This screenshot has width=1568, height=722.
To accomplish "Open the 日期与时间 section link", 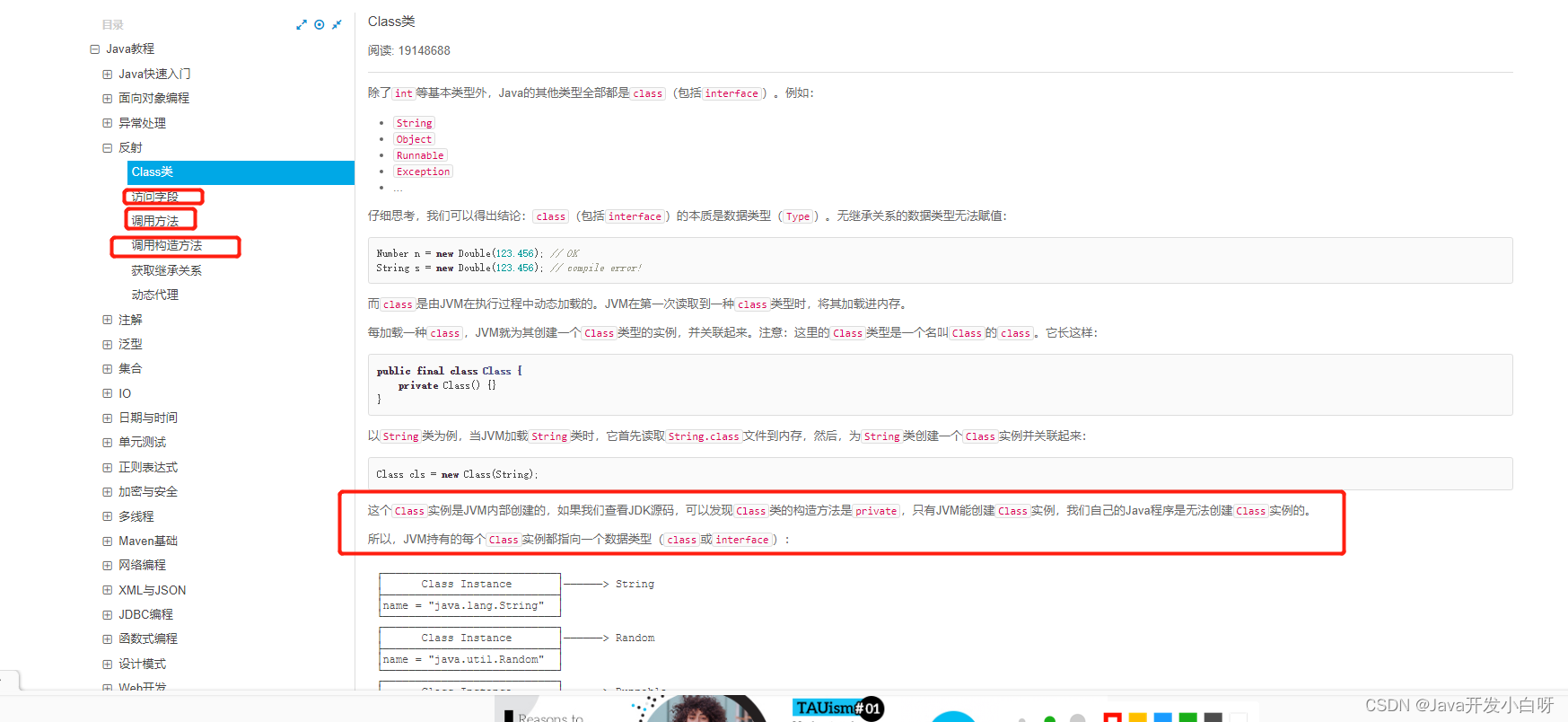I will tap(148, 418).
